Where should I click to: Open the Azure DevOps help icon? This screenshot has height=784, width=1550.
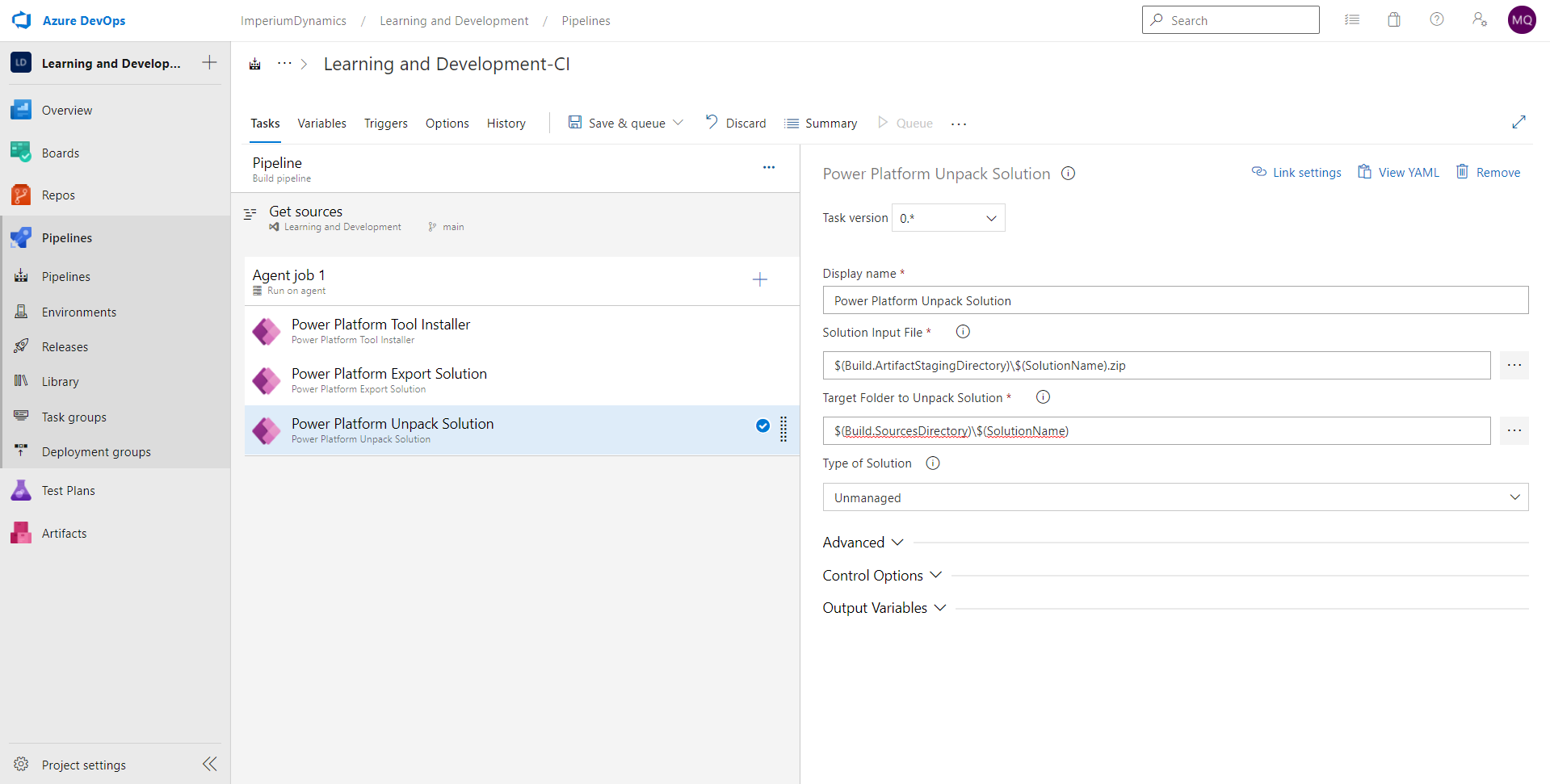pyautogui.click(x=1436, y=19)
